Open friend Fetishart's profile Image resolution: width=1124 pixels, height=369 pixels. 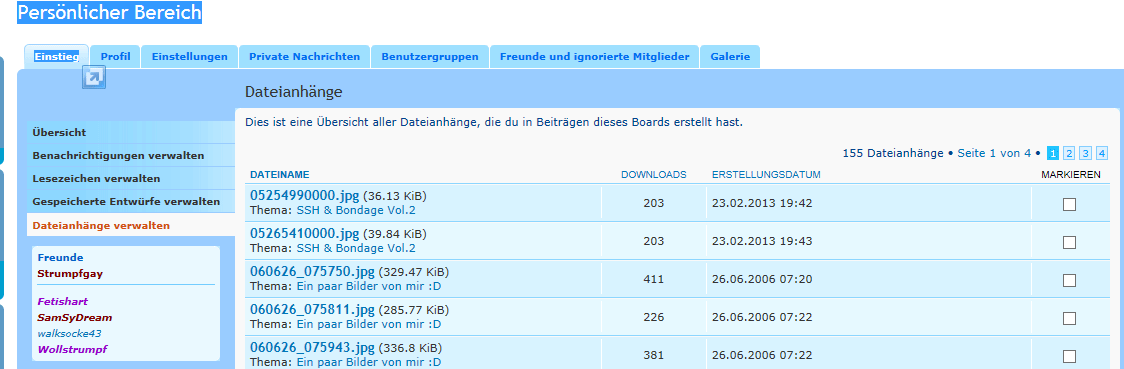pyautogui.click(x=62, y=302)
